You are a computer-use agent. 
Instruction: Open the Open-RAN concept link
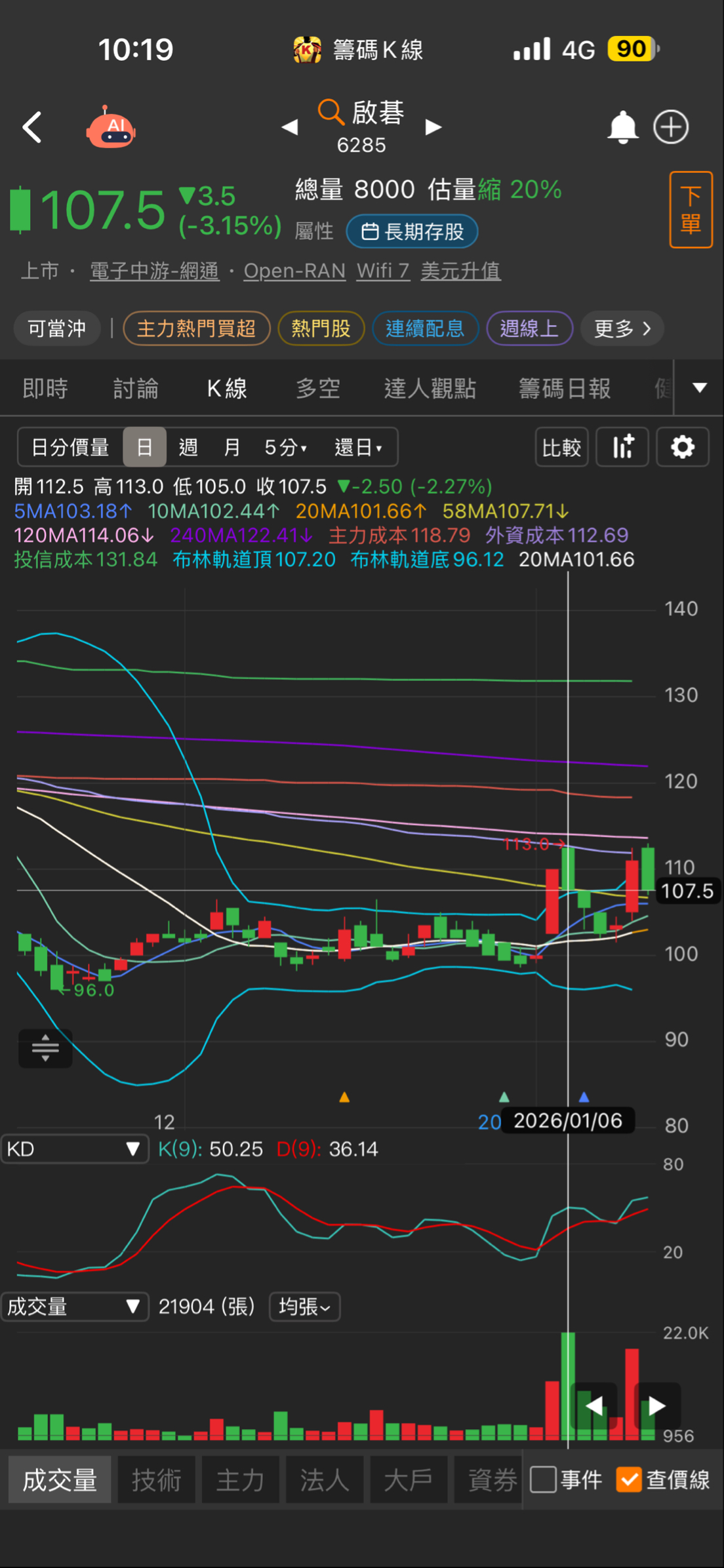[294, 271]
